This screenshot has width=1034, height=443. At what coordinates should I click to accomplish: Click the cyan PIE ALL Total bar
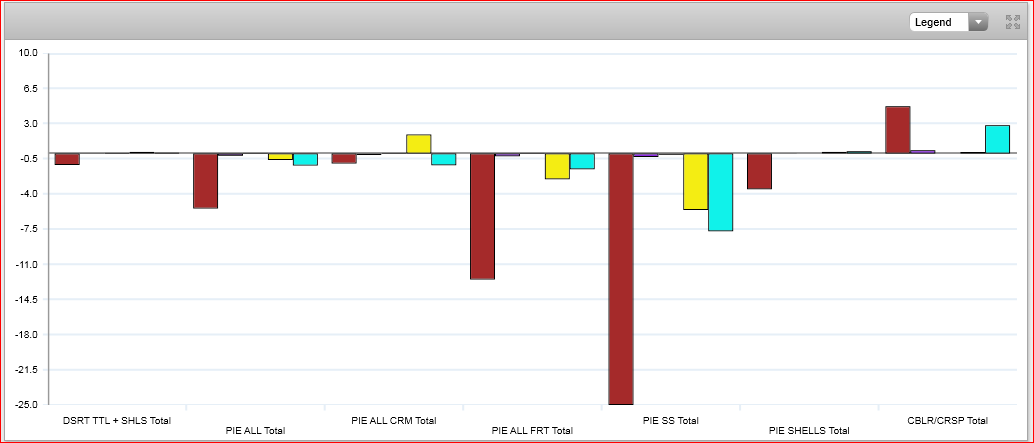point(305,159)
